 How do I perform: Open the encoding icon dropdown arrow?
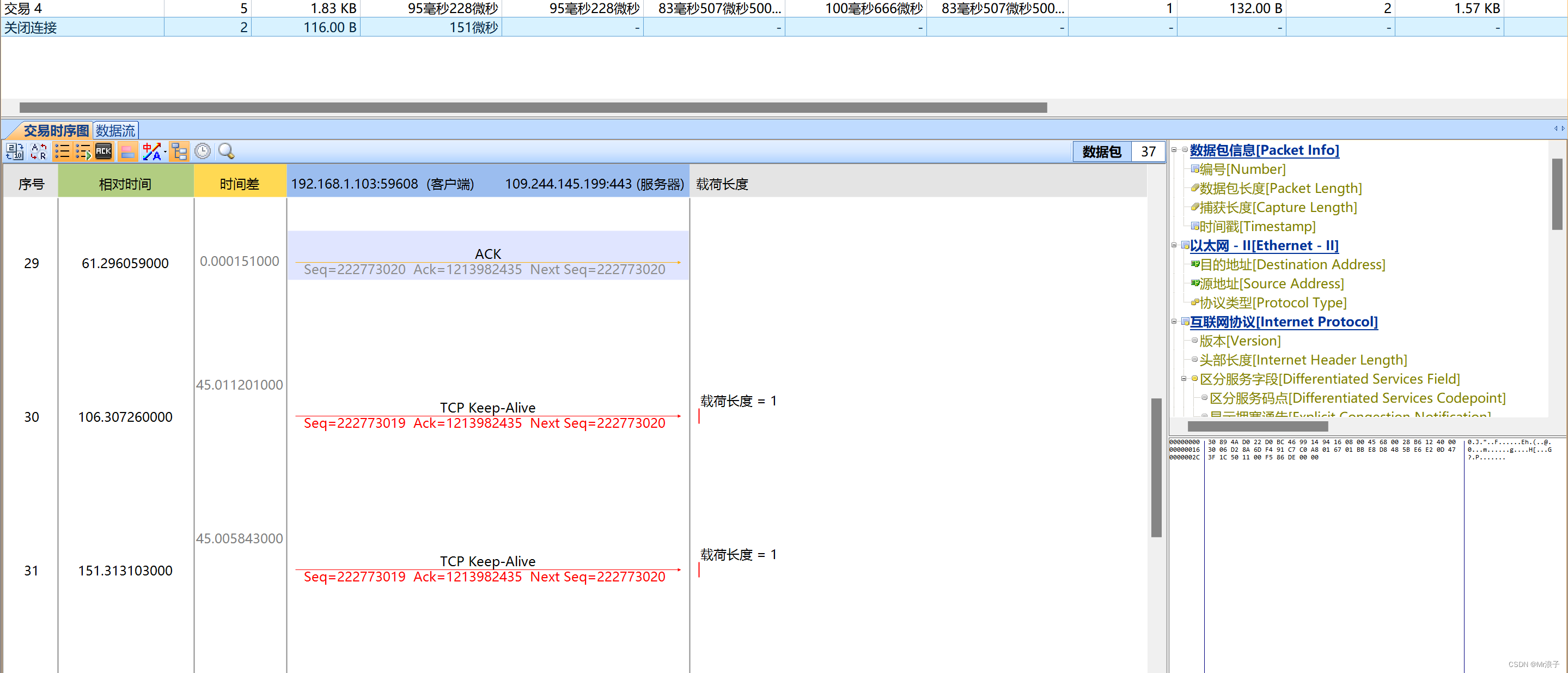(166, 151)
